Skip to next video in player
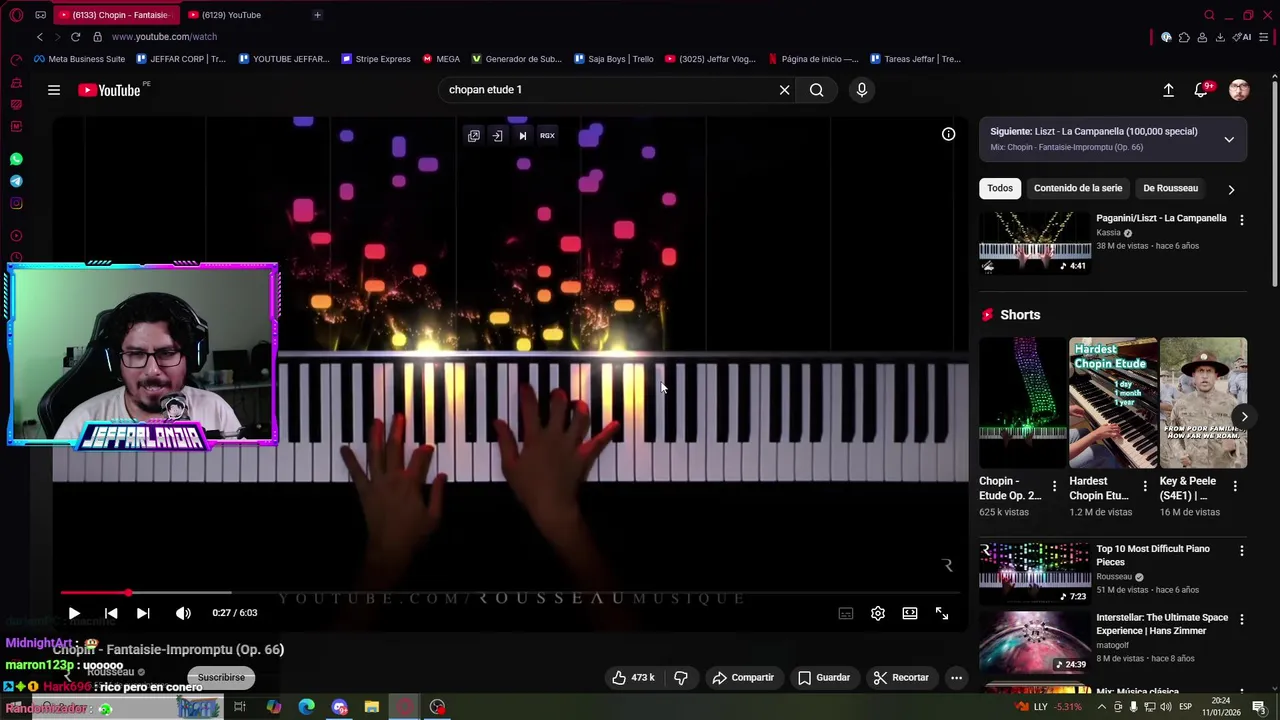1280x720 pixels. 143,613
